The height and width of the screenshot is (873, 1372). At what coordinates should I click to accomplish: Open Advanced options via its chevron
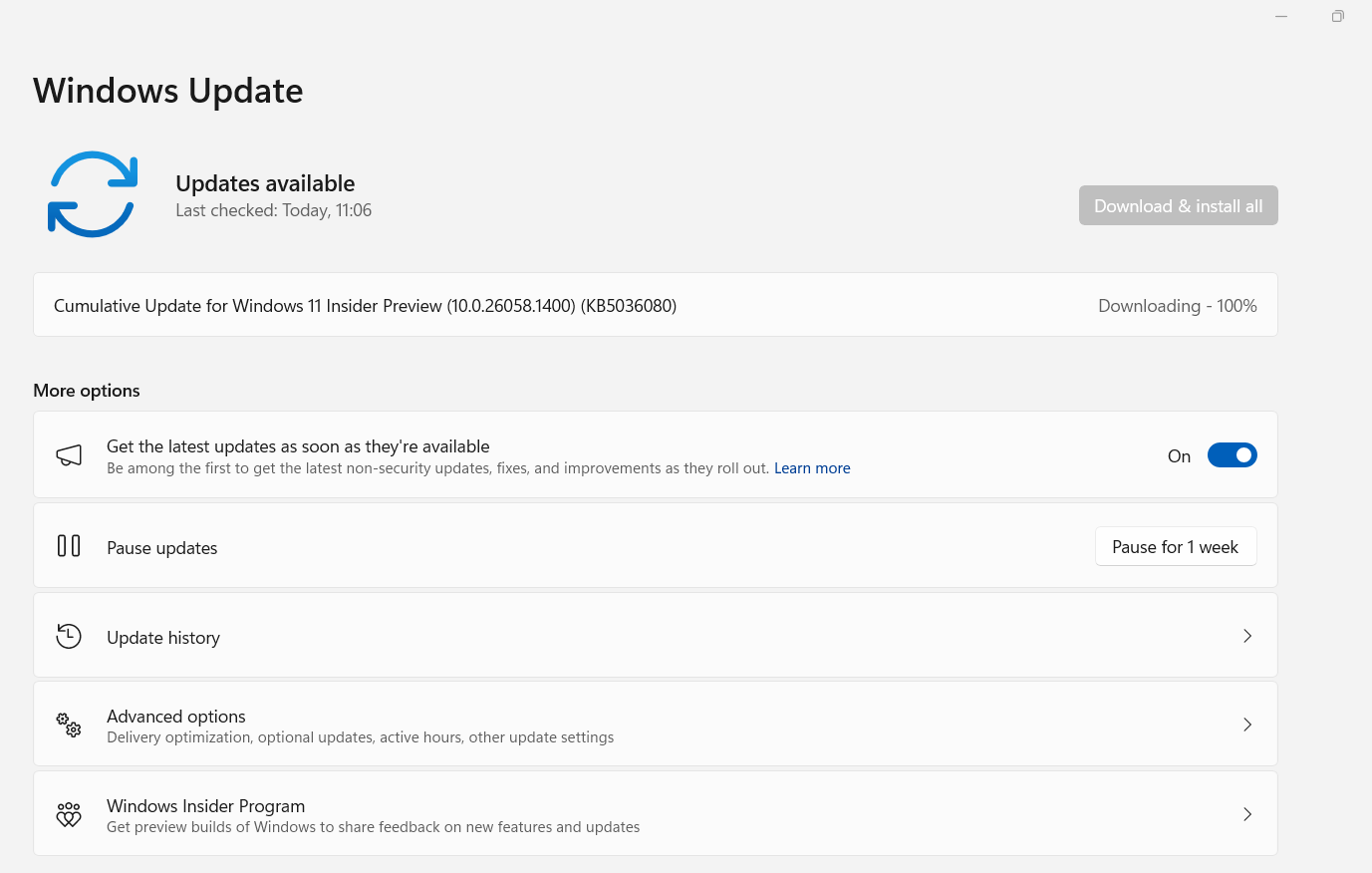point(1247,725)
